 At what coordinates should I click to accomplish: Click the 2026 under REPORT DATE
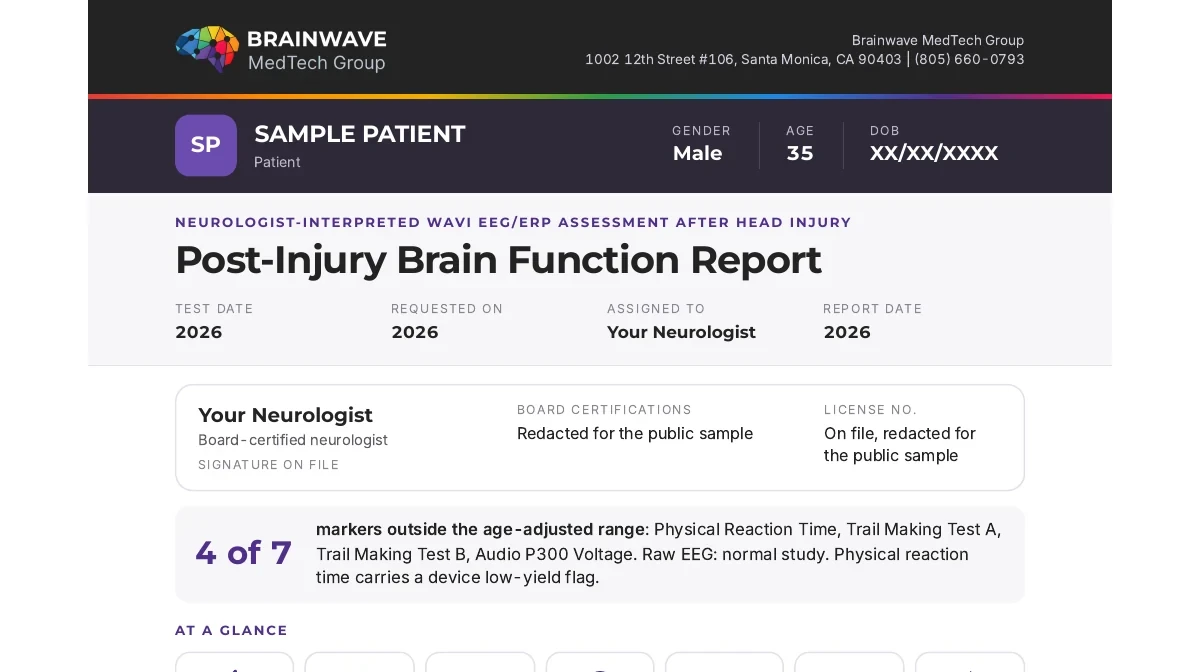click(x=847, y=332)
